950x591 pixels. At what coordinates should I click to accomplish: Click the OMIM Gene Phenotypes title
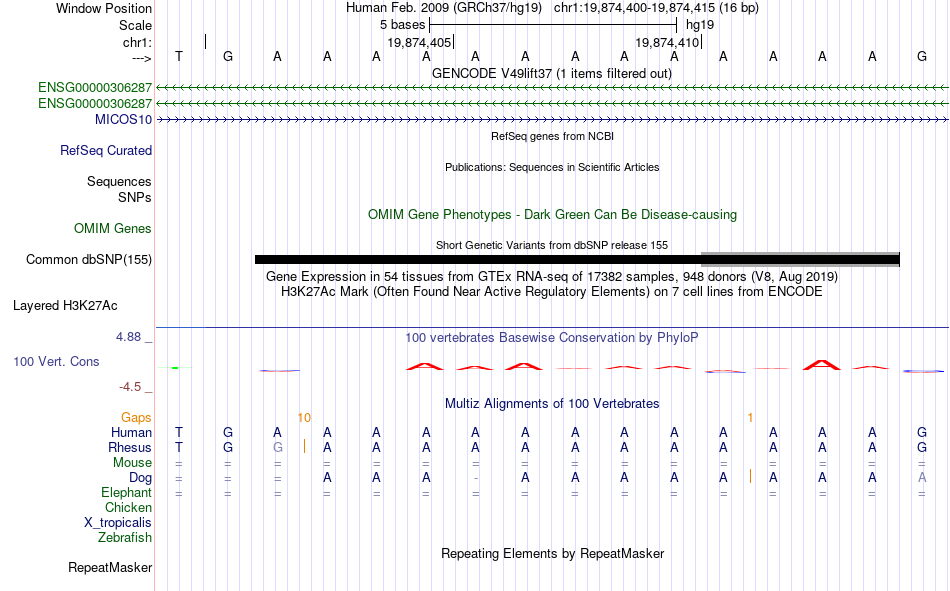coord(553,215)
